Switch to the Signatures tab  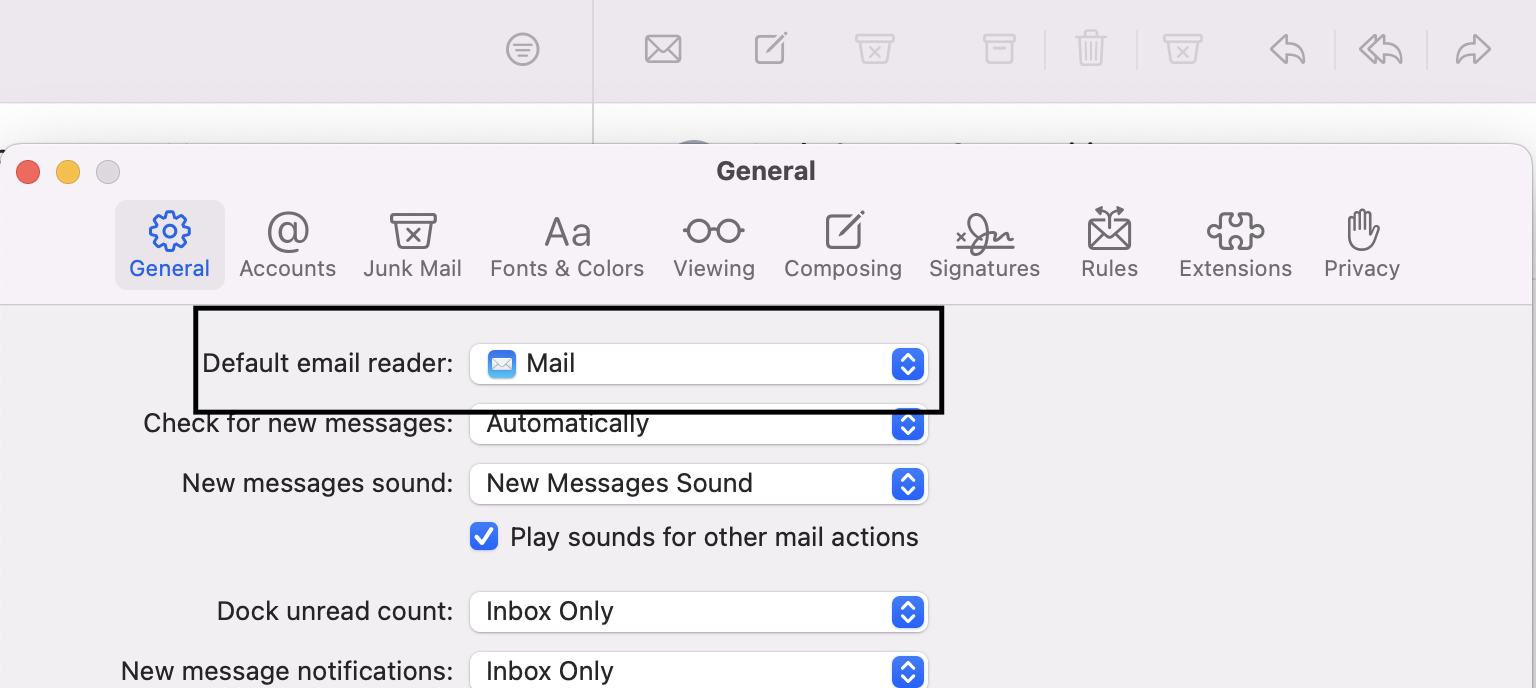(x=985, y=245)
